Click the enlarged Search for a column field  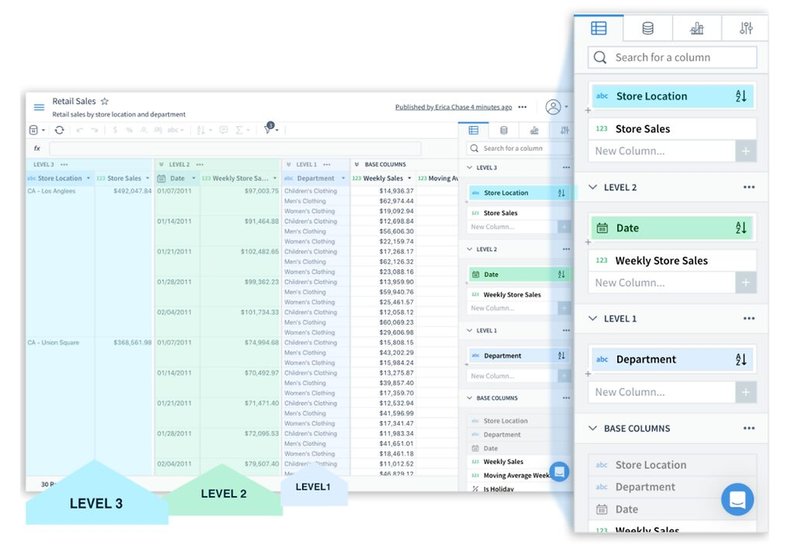672,57
